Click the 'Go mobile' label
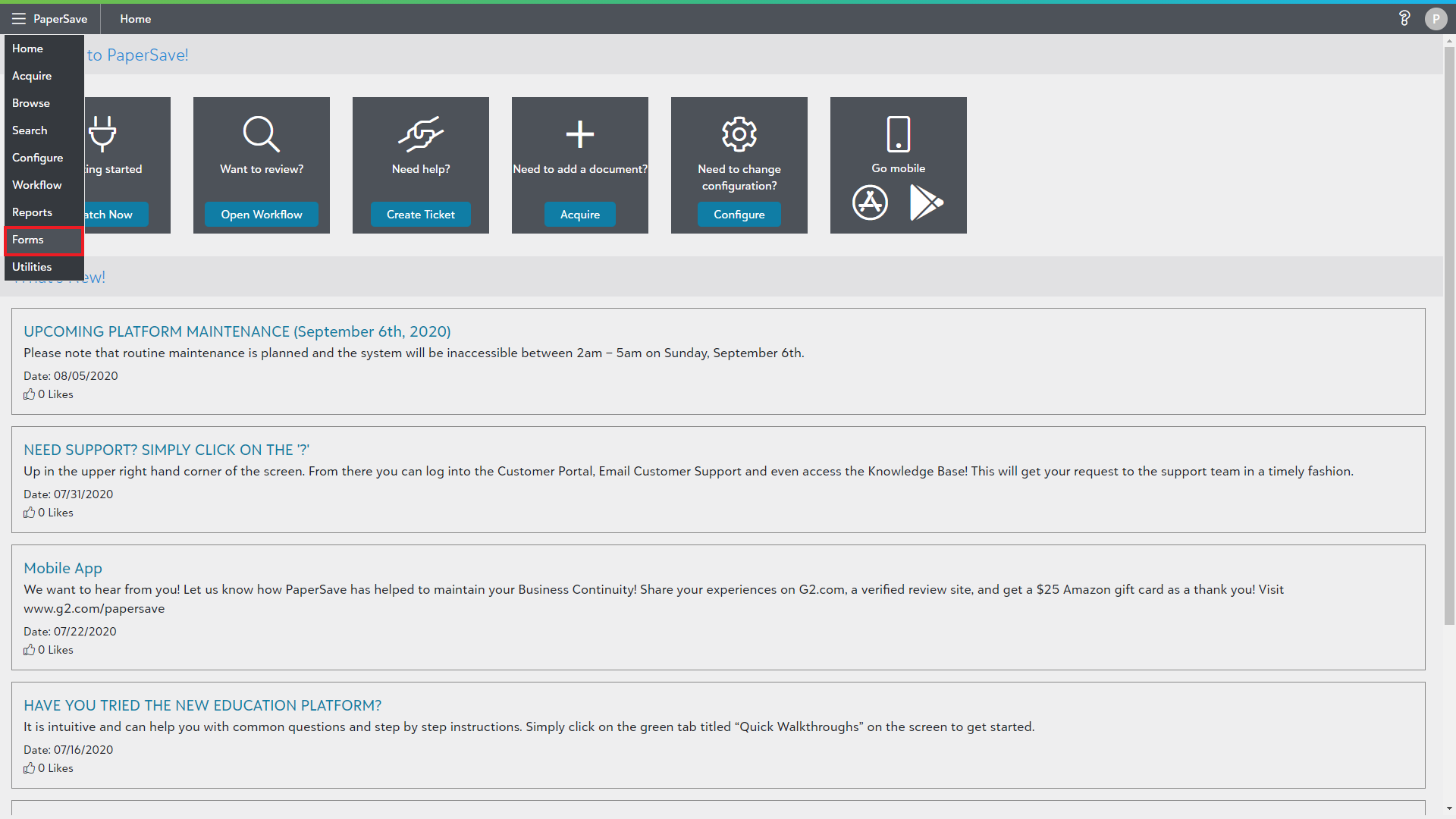The height and width of the screenshot is (819, 1456). (899, 168)
